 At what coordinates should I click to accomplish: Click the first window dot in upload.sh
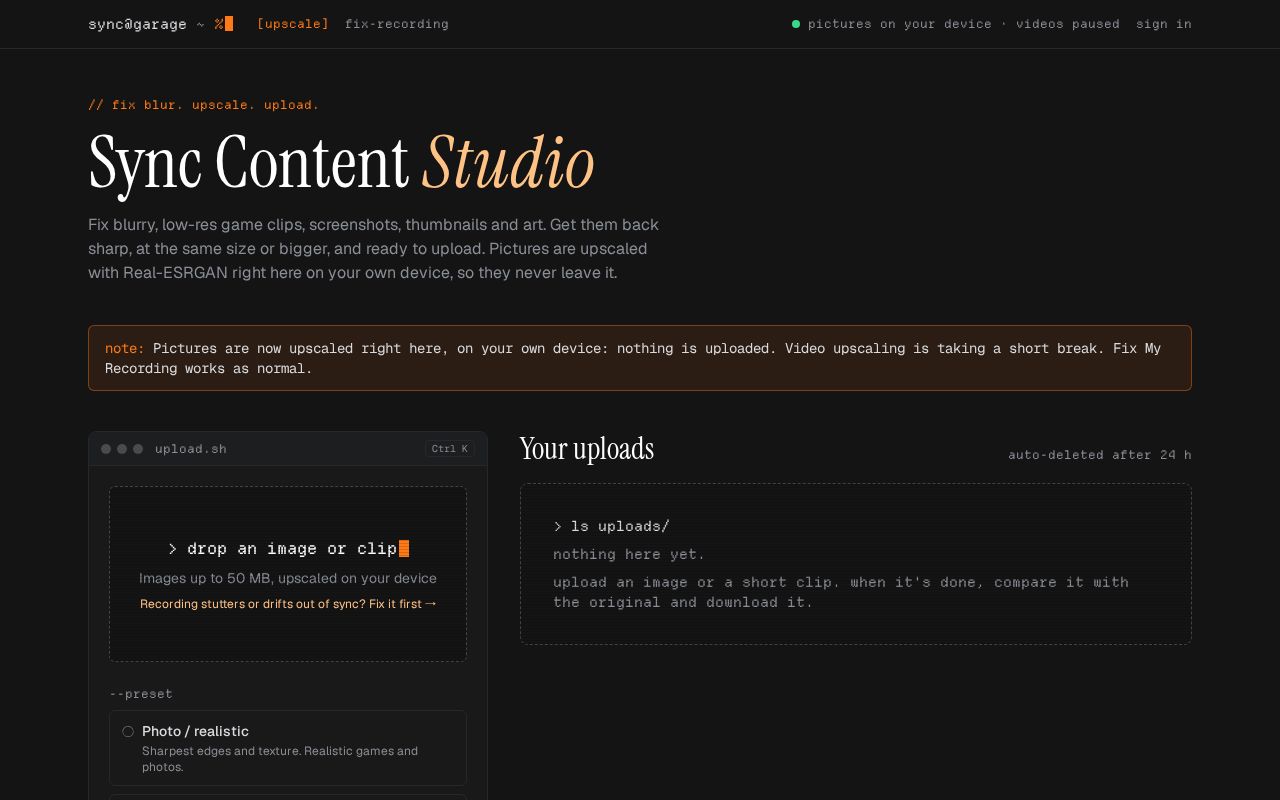pyautogui.click(x=106, y=449)
